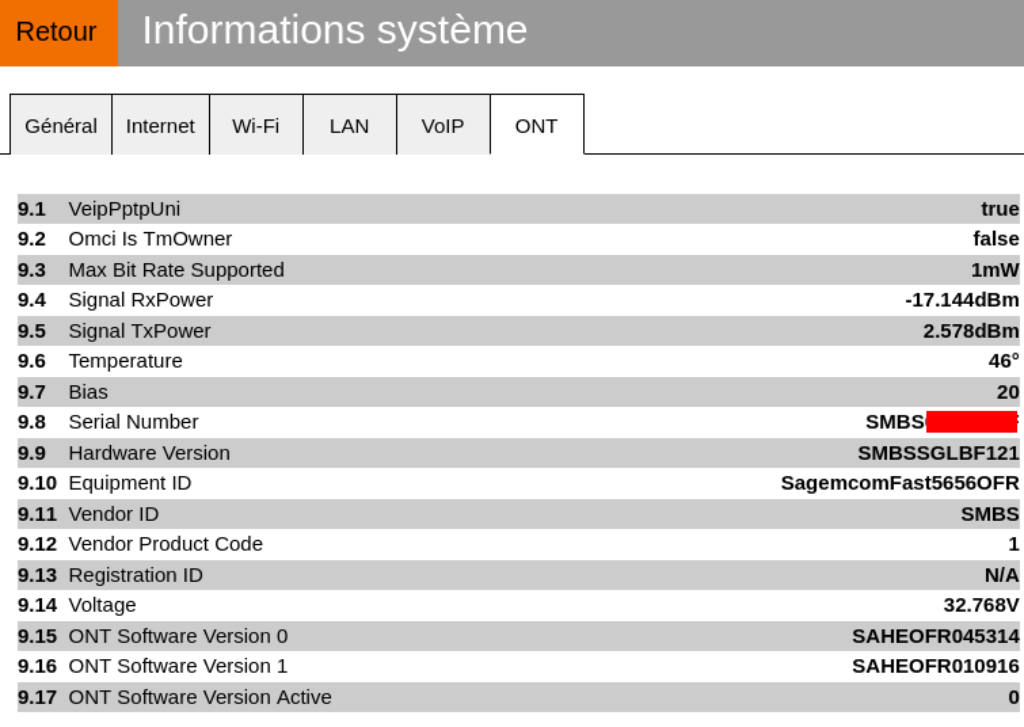Select the Serial Number row label

point(133,422)
